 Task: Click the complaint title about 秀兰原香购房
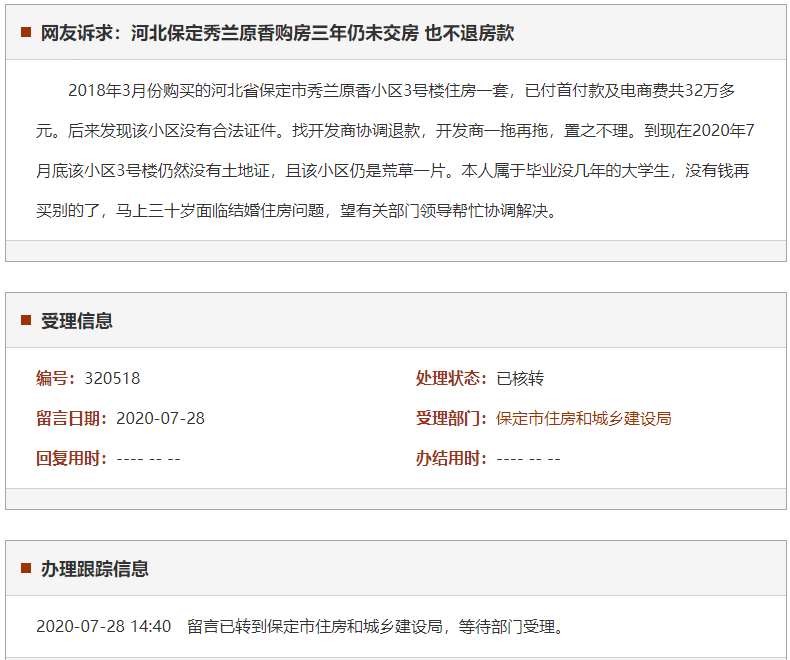[277, 33]
